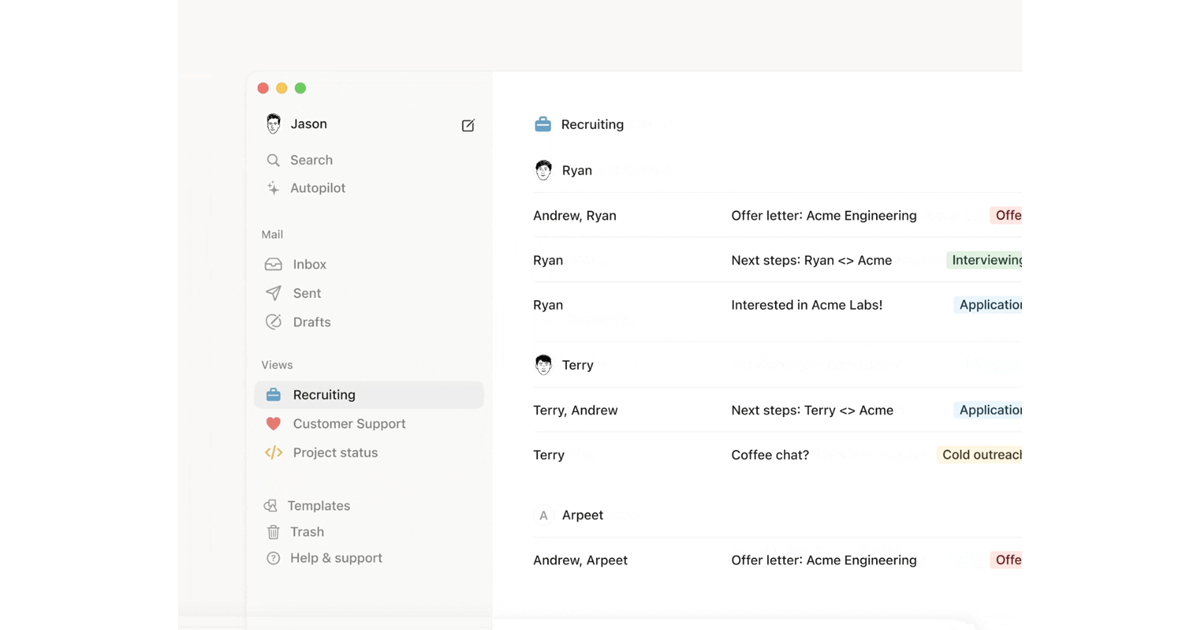Click Jason's profile avatar in sidebar
Screen dimensions: 1200x630
(273, 124)
